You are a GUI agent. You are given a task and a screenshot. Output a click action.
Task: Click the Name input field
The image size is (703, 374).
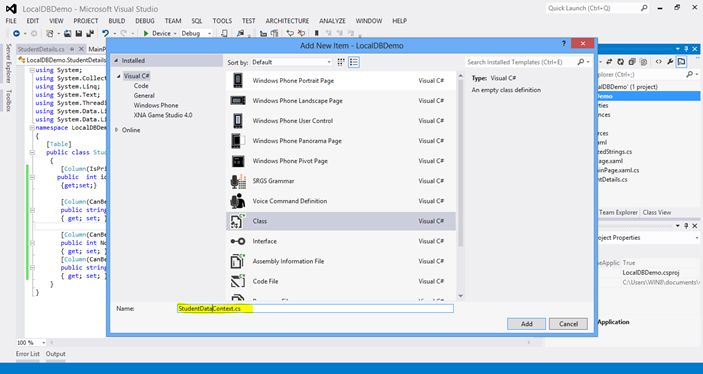click(315, 309)
